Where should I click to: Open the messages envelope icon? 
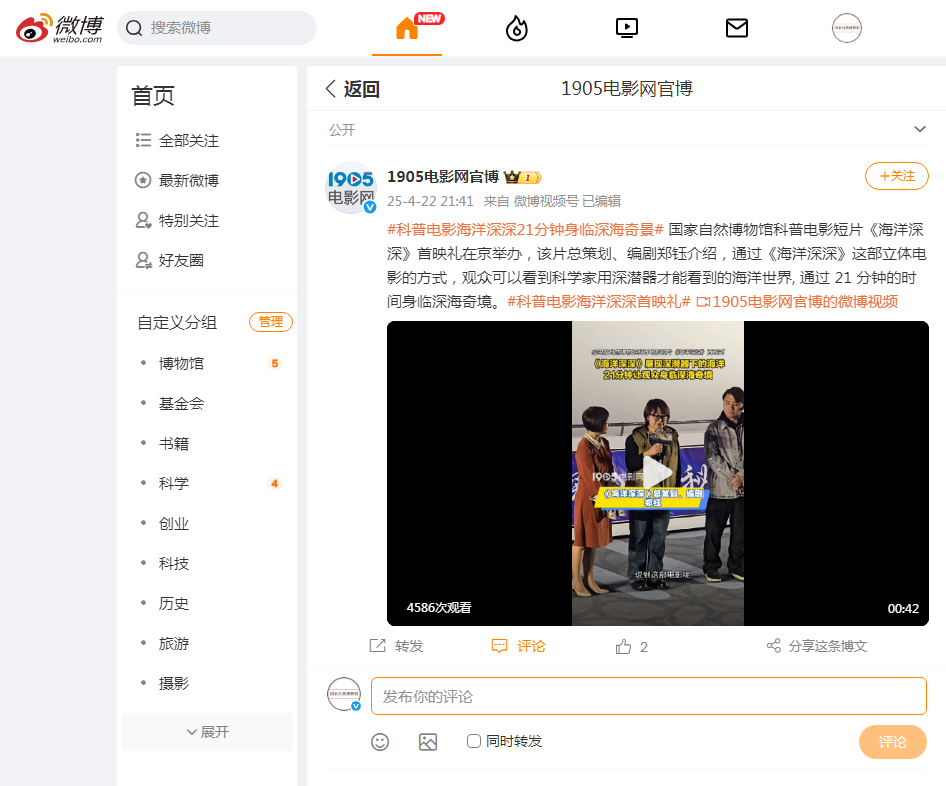pos(737,28)
